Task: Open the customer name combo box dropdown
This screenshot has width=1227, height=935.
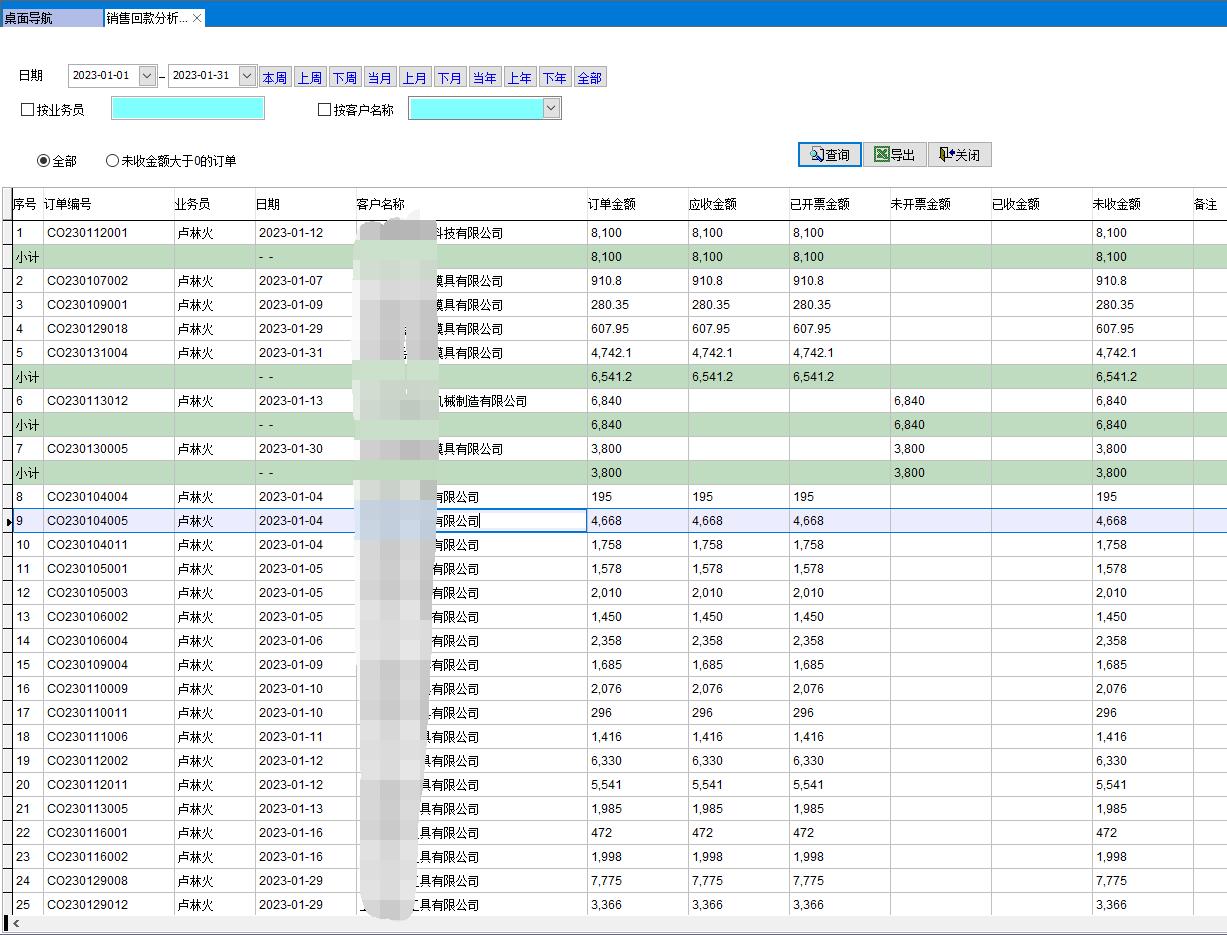Action: click(x=551, y=109)
